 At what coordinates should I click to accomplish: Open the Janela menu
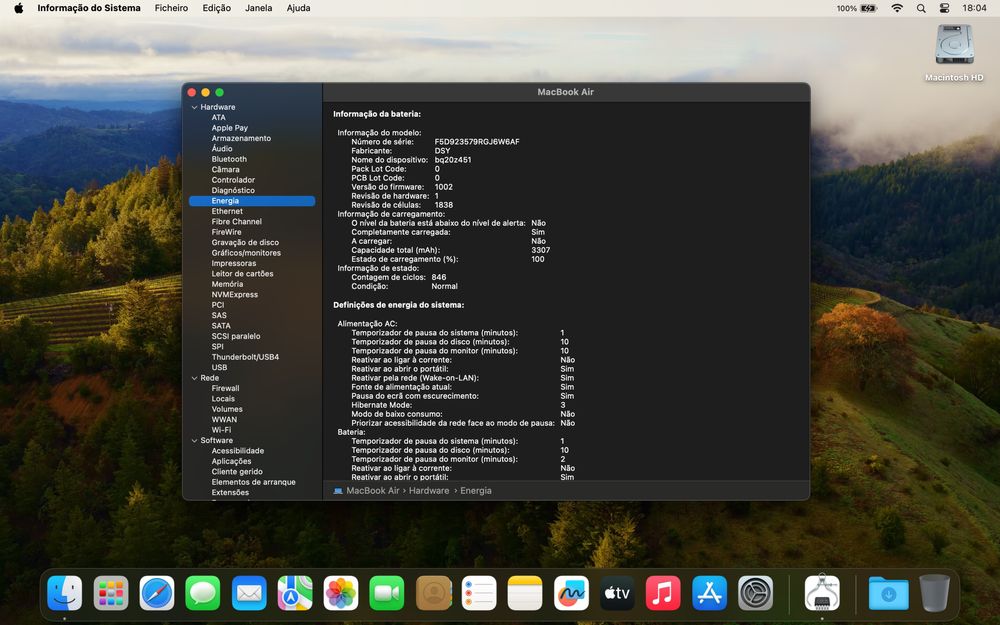tap(258, 8)
